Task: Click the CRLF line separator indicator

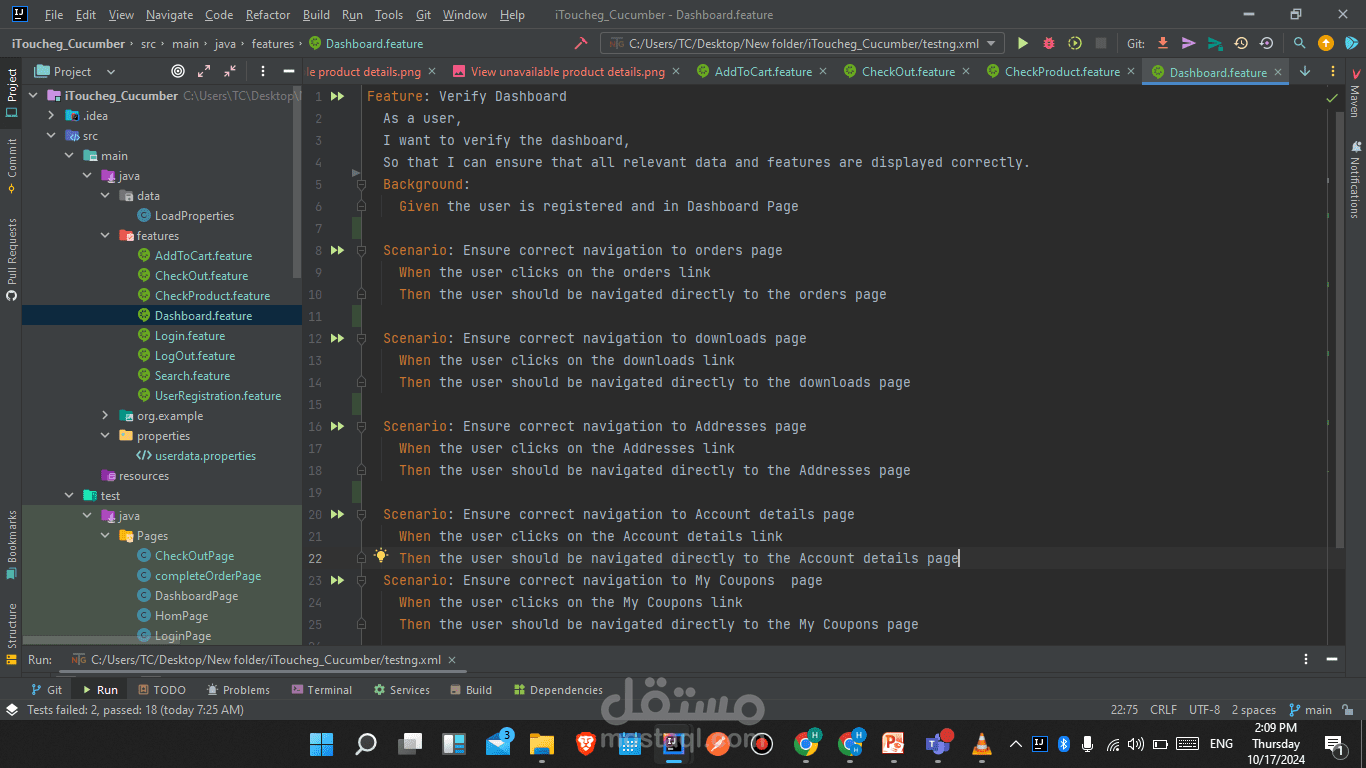Action: 1164,710
